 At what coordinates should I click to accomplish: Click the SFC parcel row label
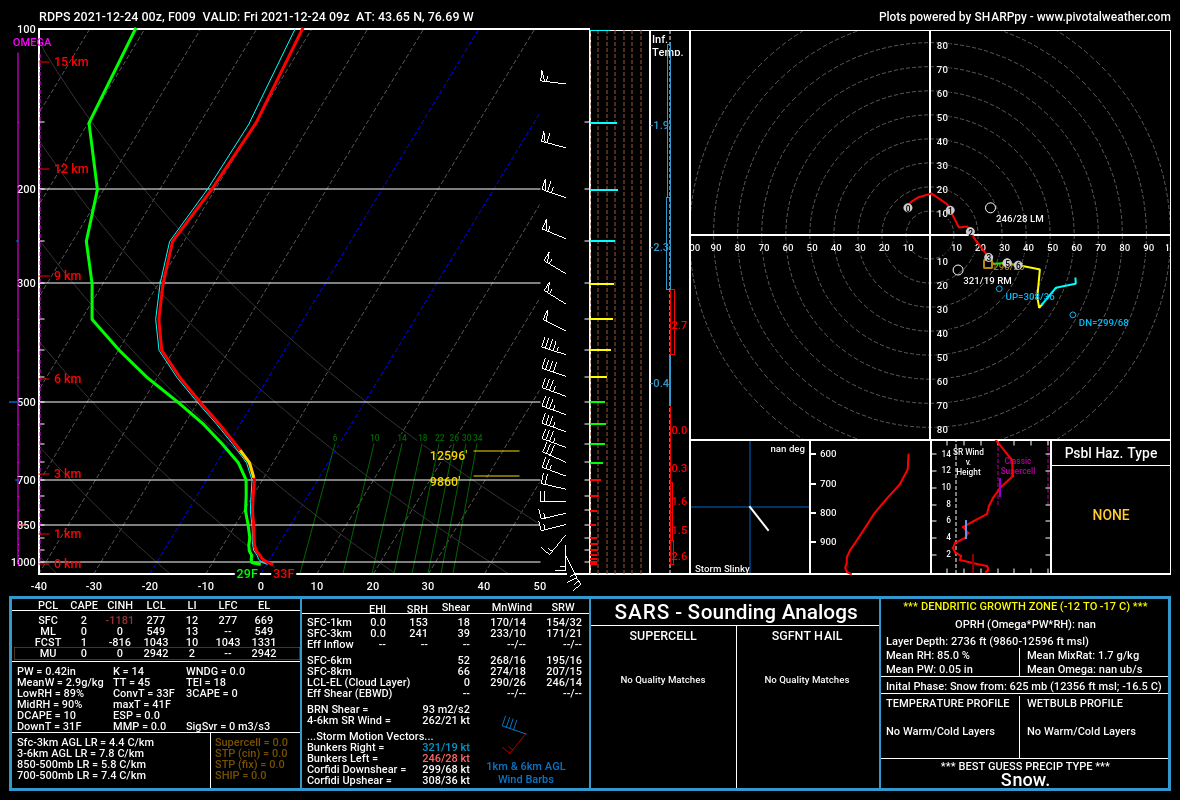click(48, 621)
